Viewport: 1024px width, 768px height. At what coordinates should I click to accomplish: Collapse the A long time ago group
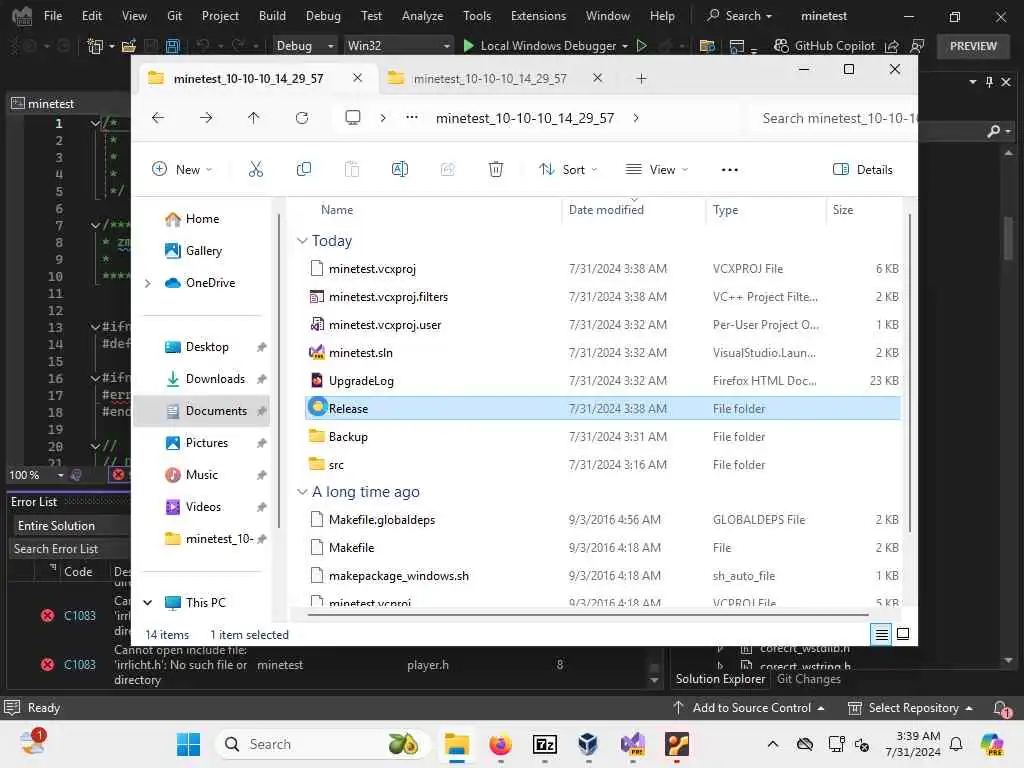pos(302,492)
